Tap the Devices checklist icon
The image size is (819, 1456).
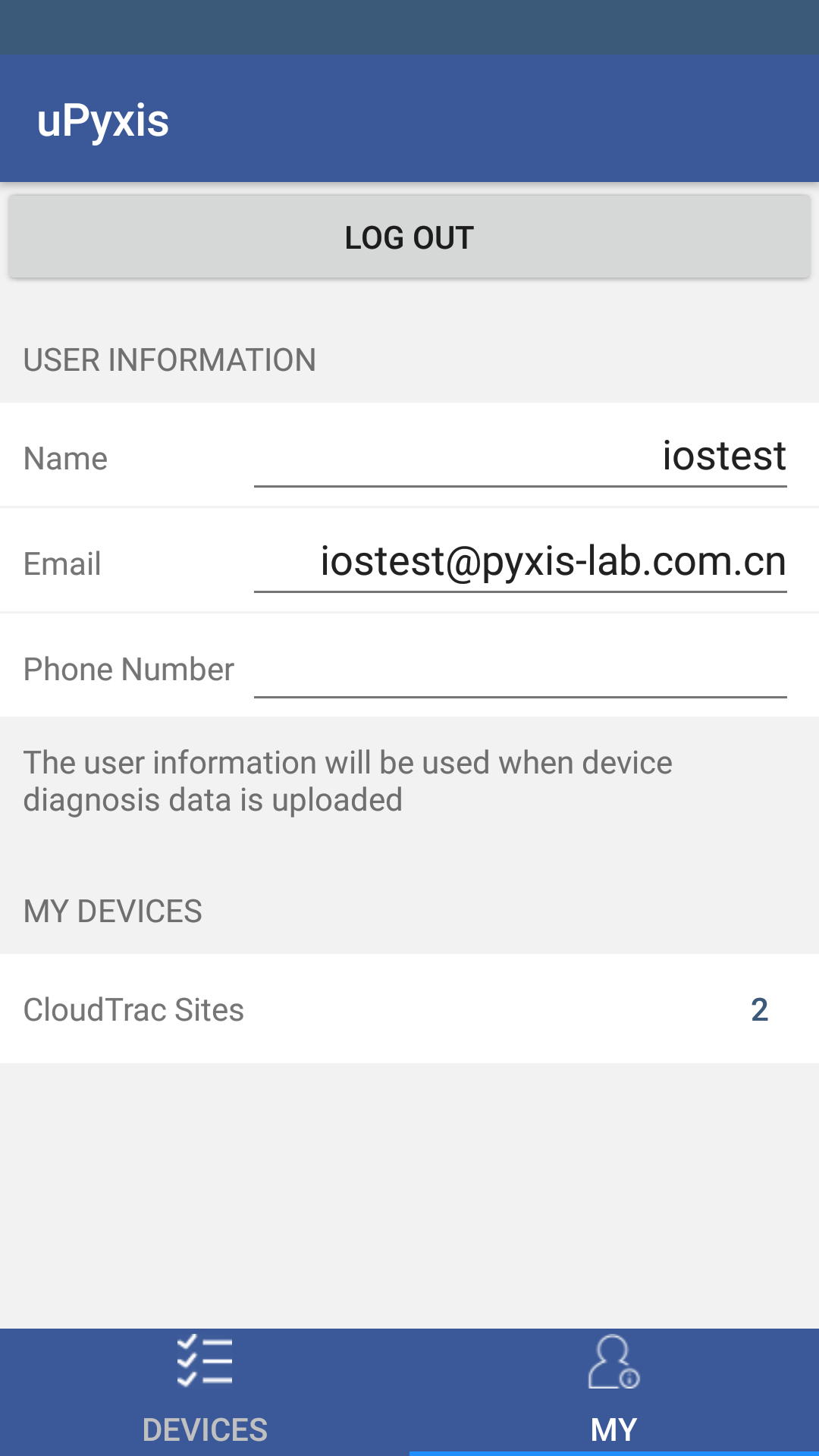(205, 1361)
